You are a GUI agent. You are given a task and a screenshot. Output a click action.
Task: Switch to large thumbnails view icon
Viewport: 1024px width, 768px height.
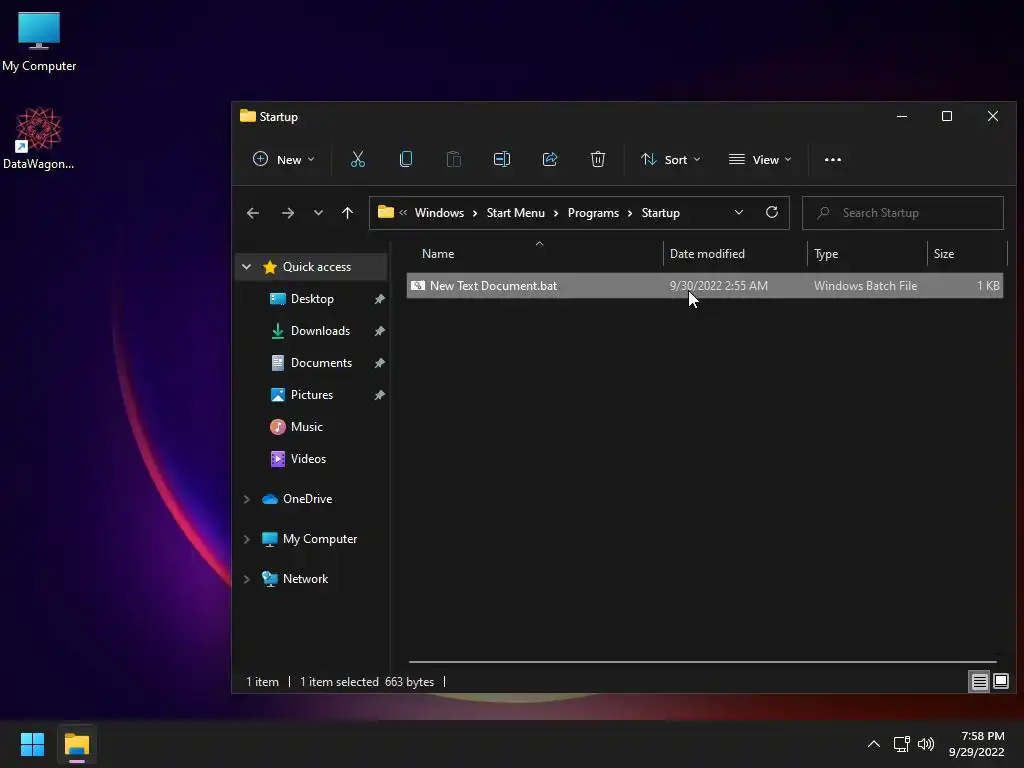click(x=1000, y=682)
